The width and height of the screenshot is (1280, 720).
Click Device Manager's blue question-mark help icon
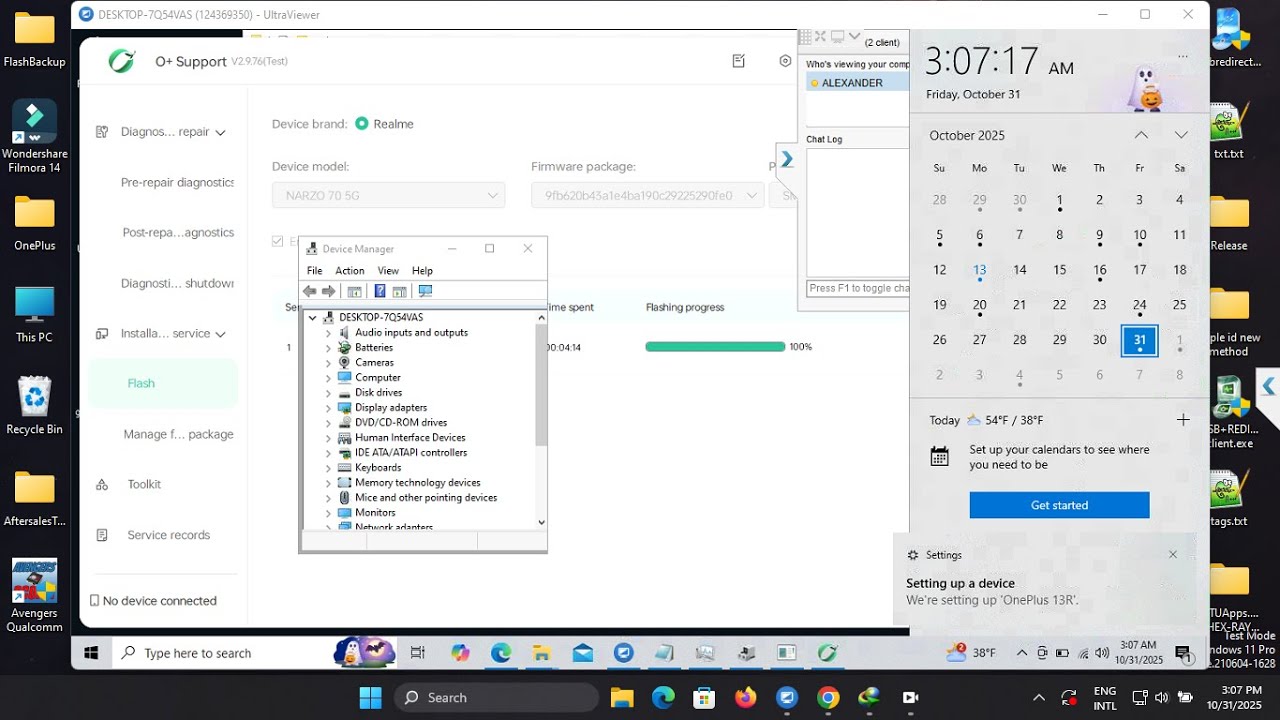pos(379,291)
